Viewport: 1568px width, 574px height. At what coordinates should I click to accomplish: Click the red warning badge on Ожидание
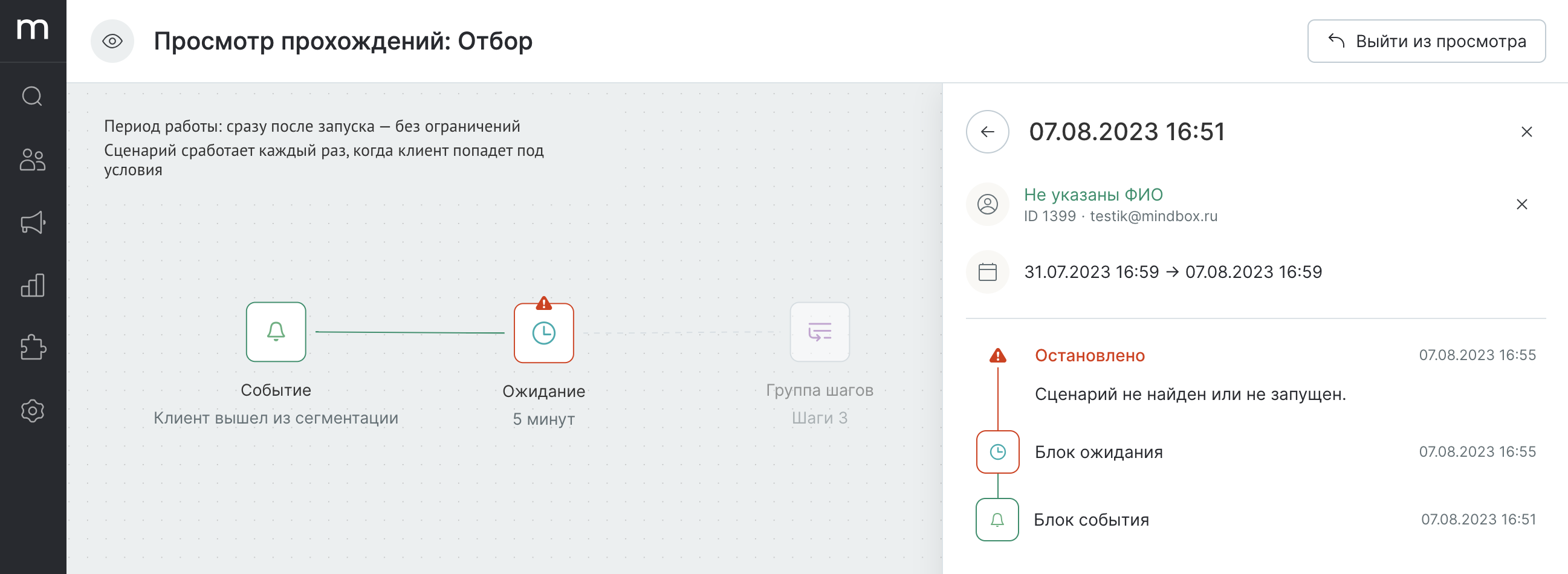point(543,303)
